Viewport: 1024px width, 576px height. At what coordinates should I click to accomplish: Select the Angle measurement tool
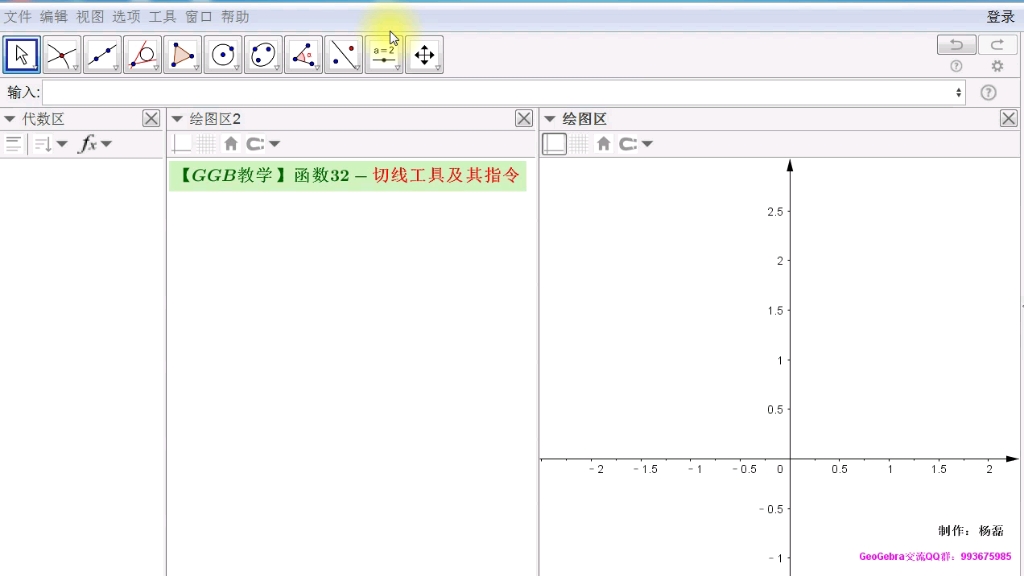coord(302,54)
